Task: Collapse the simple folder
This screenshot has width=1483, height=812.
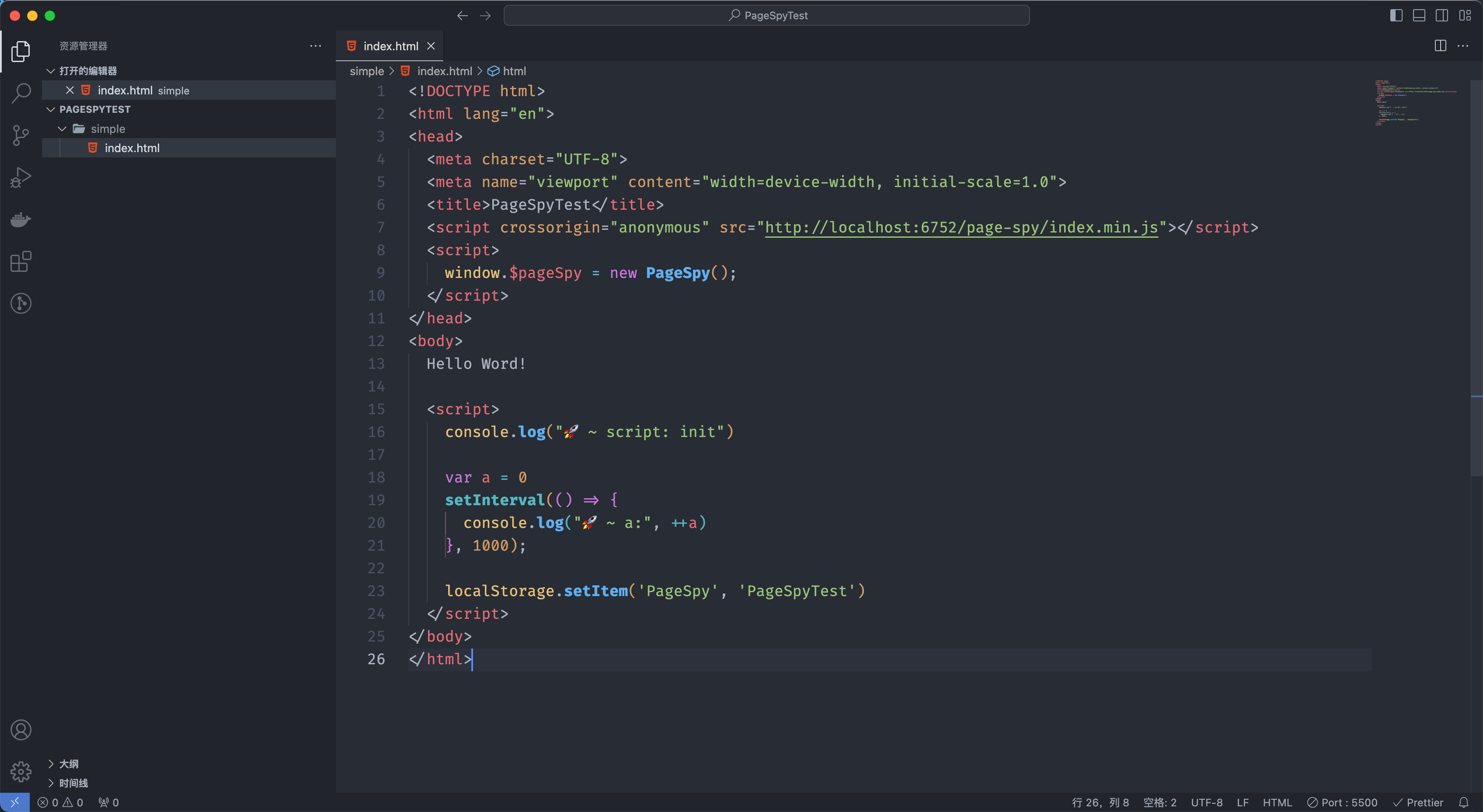Action: (x=62, y=129)
